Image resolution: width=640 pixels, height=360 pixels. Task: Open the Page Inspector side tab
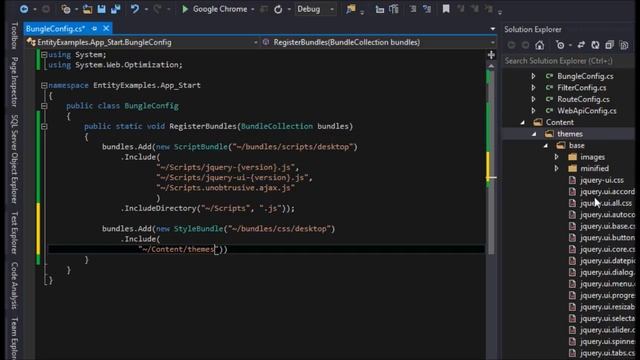(14, 82)
